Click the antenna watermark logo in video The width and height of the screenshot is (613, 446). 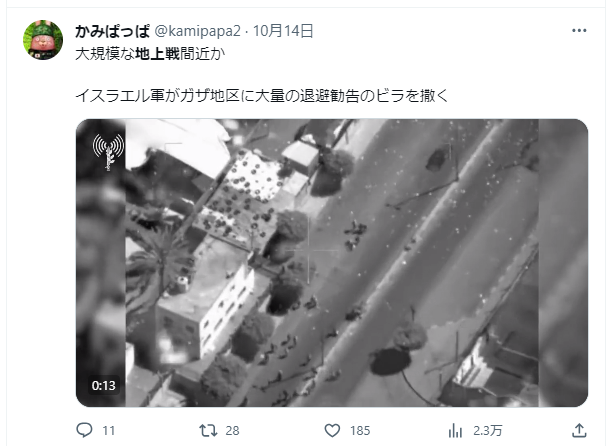(x=108, y=152)
